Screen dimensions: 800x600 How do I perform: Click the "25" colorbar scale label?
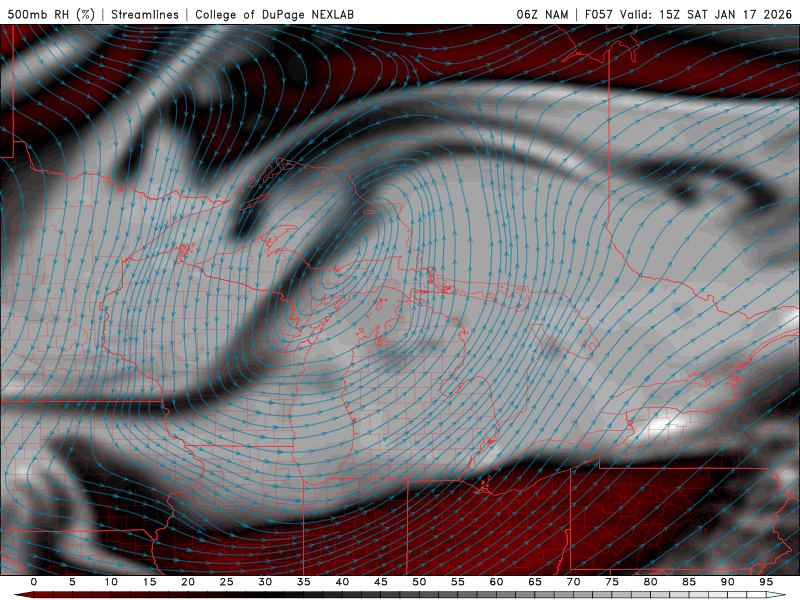pos(227,582)
